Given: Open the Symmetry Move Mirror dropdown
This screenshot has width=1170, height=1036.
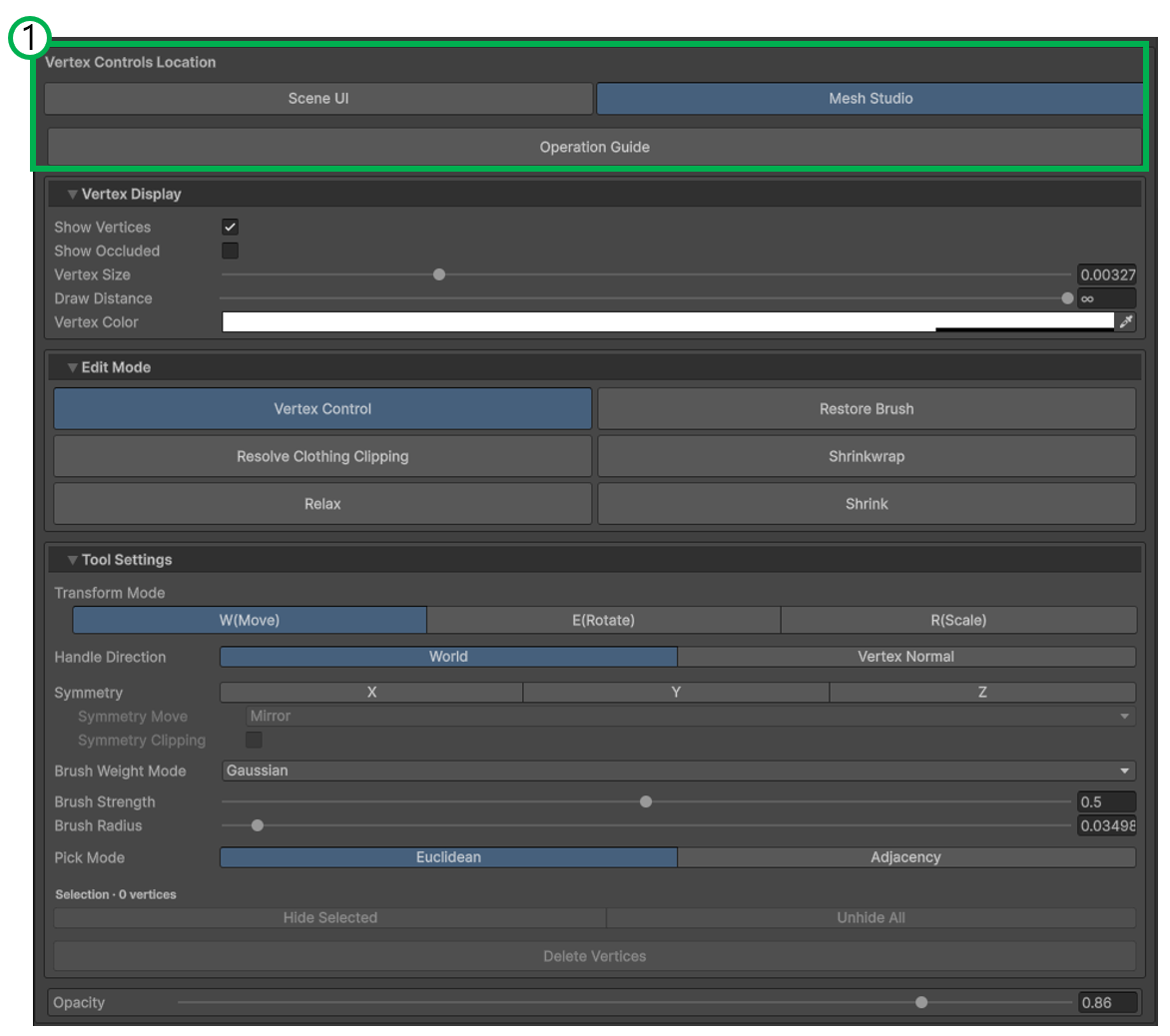Looking at the screenshot, I should click(x=691, y=716).
